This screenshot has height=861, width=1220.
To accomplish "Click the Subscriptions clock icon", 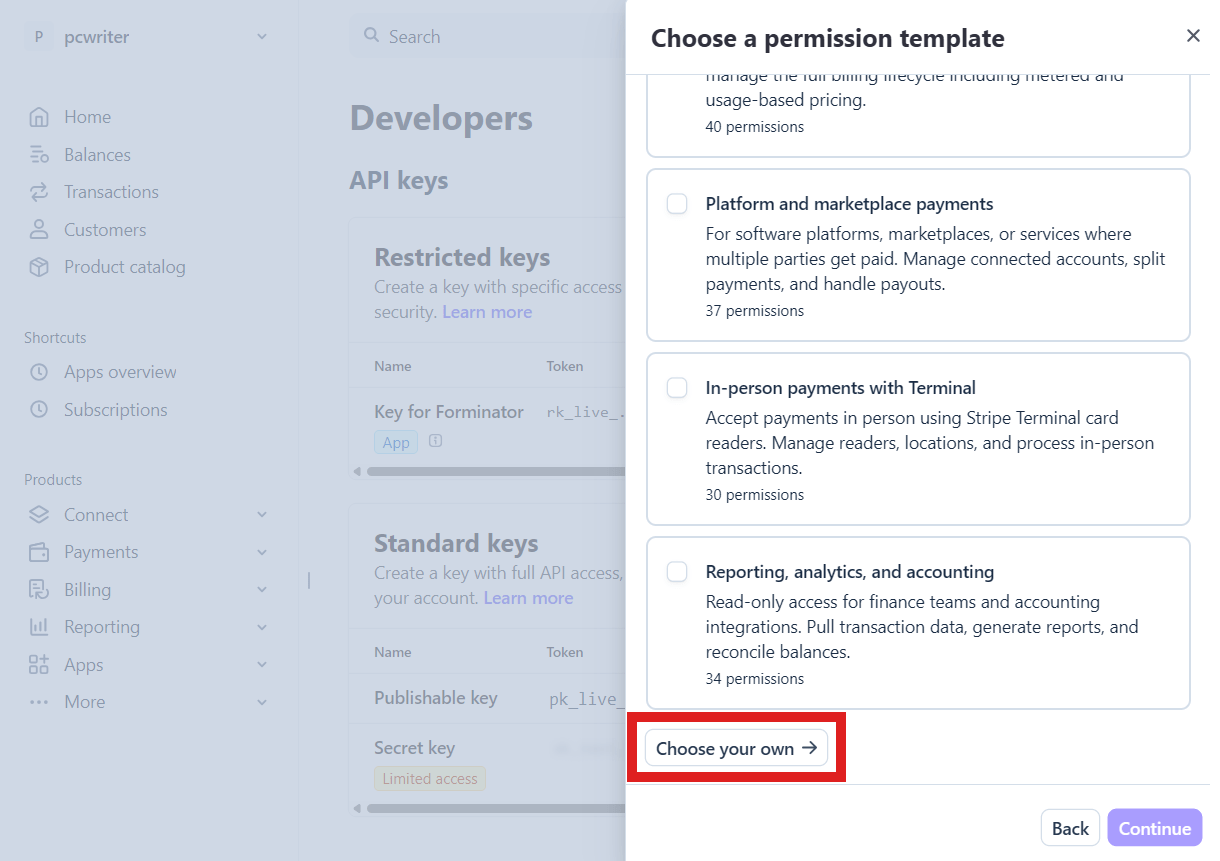I will pyautogui.click(x=39, y=410).
